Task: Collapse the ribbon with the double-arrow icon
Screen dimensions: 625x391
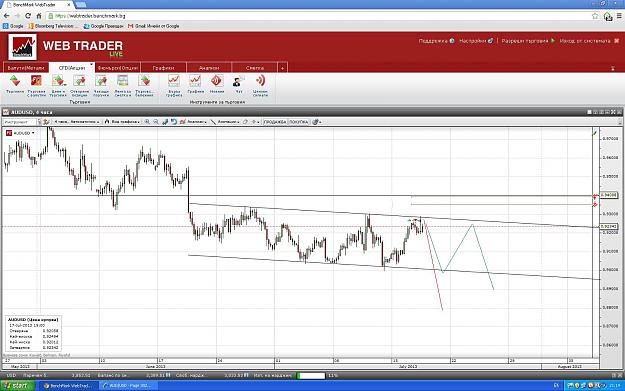Action: (613, 68)
